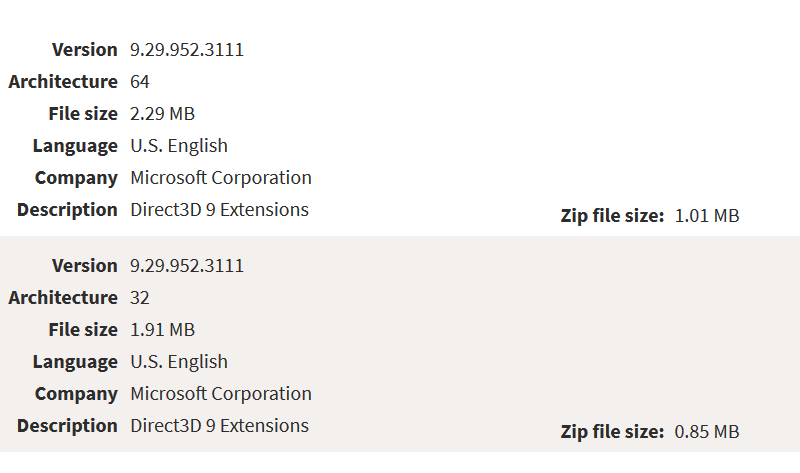Click the Company label in the 64-bit entry
The height and width of the screenshot is (473, 800).
[x=76, y=178]
